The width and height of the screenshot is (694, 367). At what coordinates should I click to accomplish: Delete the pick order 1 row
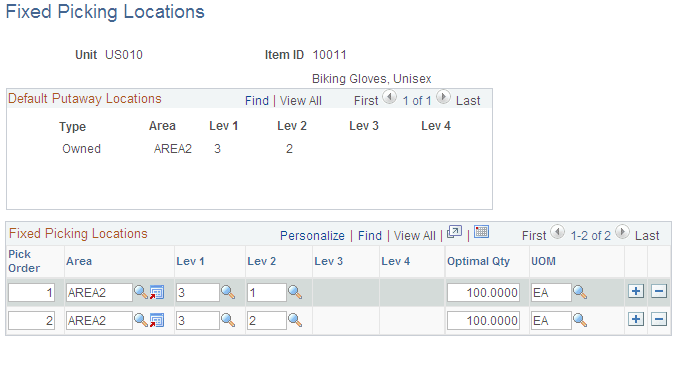[659, 291]
